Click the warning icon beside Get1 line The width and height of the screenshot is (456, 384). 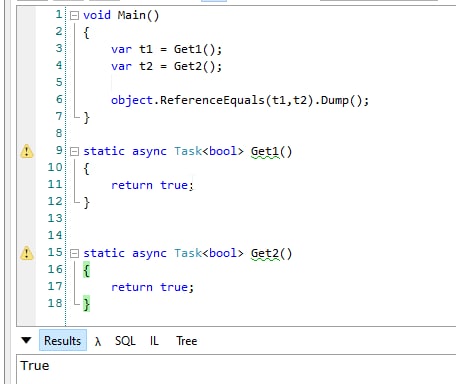coord(27,151)
